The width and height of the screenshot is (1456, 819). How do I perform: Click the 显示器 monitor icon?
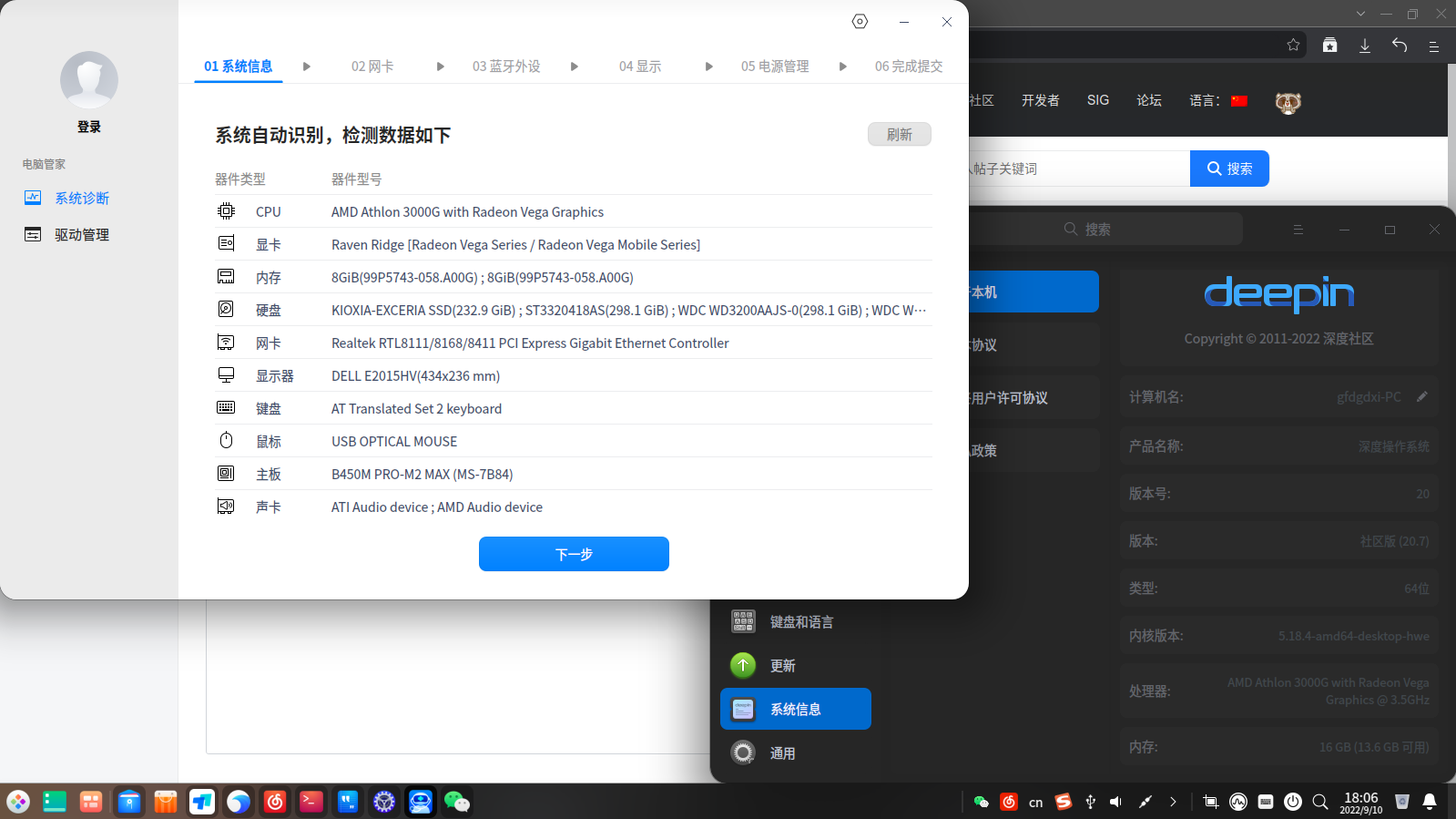point(226,375)
